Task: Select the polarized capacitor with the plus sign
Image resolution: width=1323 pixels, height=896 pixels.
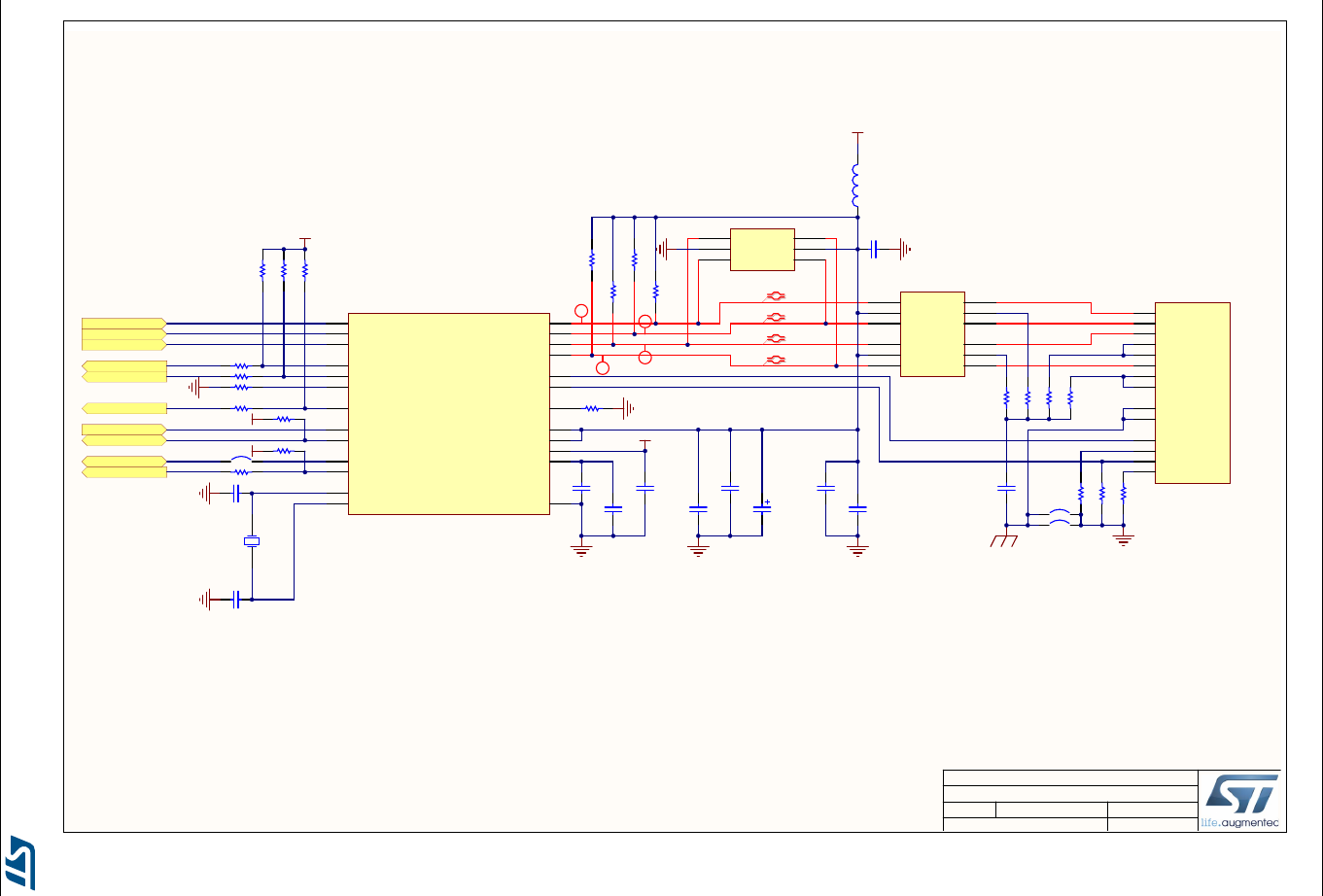Action: [x=762, y=509]
